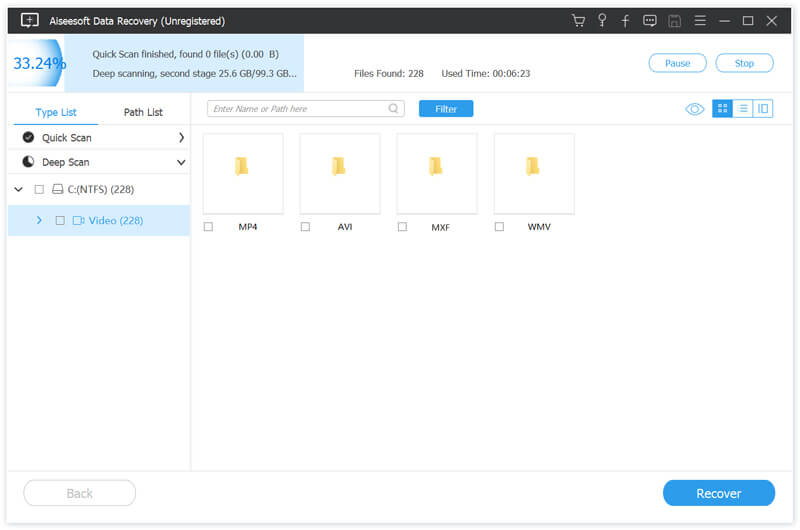Open the feedback chat bubble icon
This screenshot has height=530, width=800.
click(x=649, y=21)
